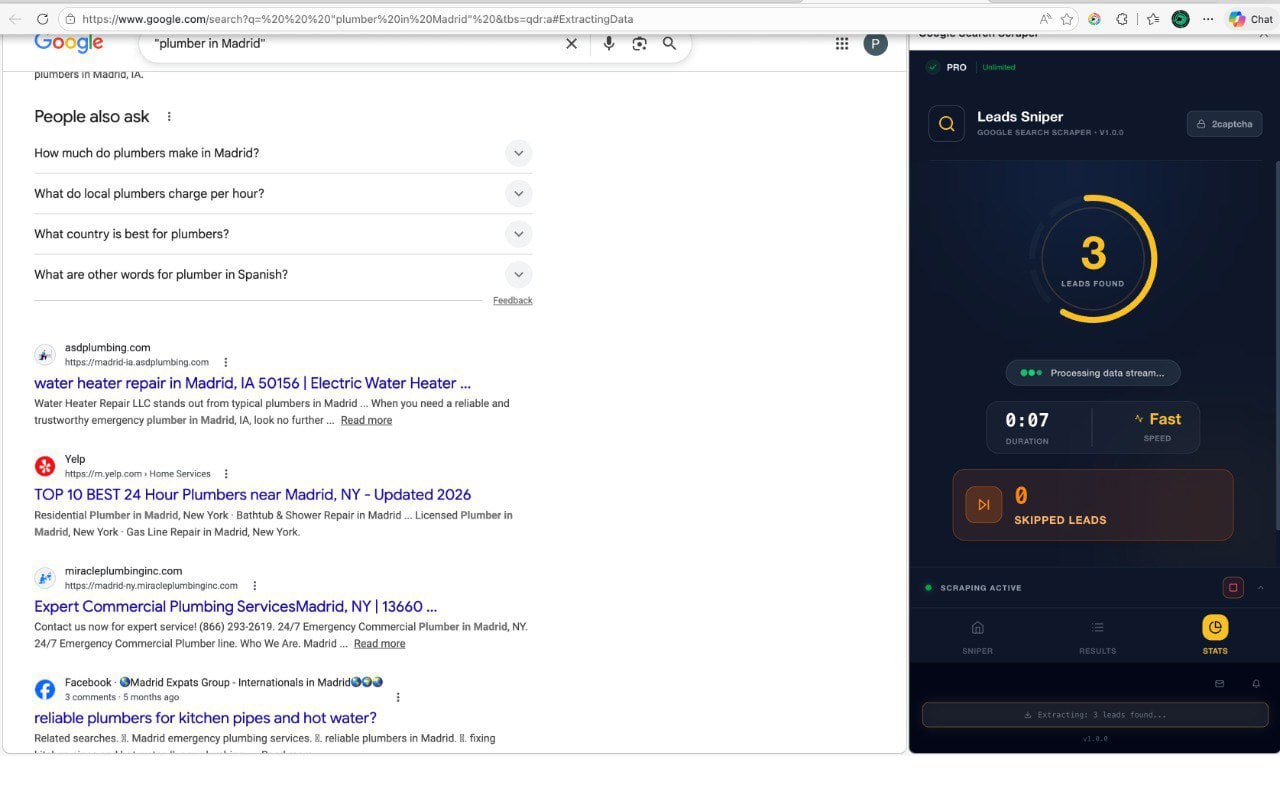Screen dimensions: 1280x800
Task: Open Read Aloud in the address bar
Action: [x=1045, y=19]
